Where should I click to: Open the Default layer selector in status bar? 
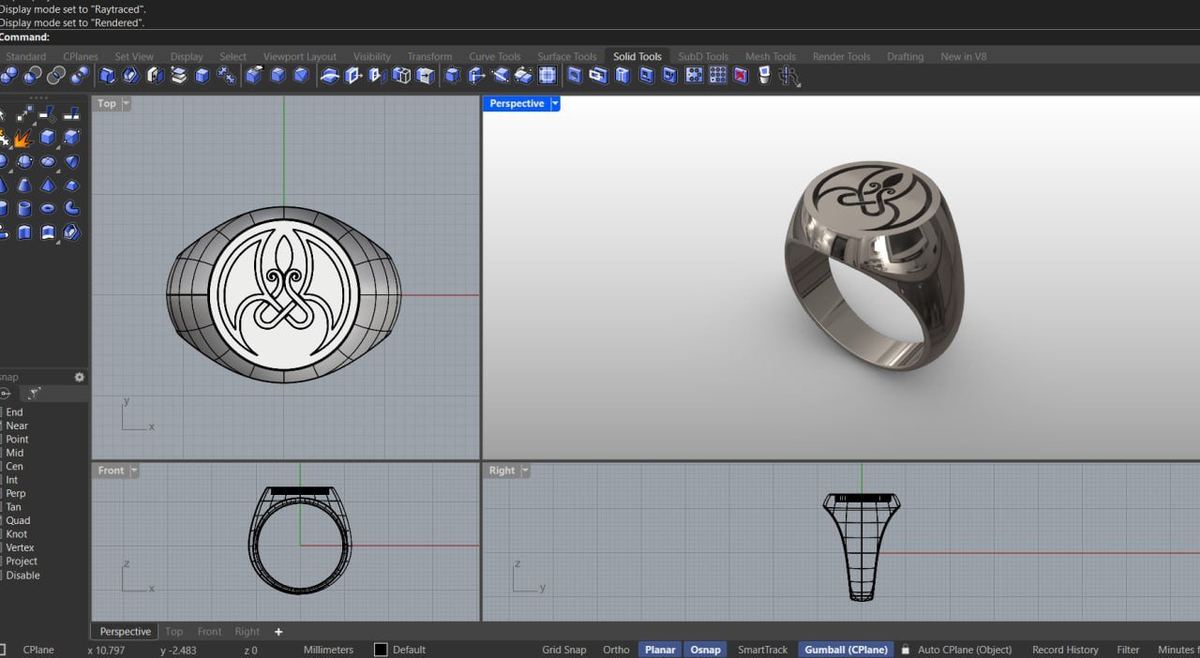click(x=409, y=650)
